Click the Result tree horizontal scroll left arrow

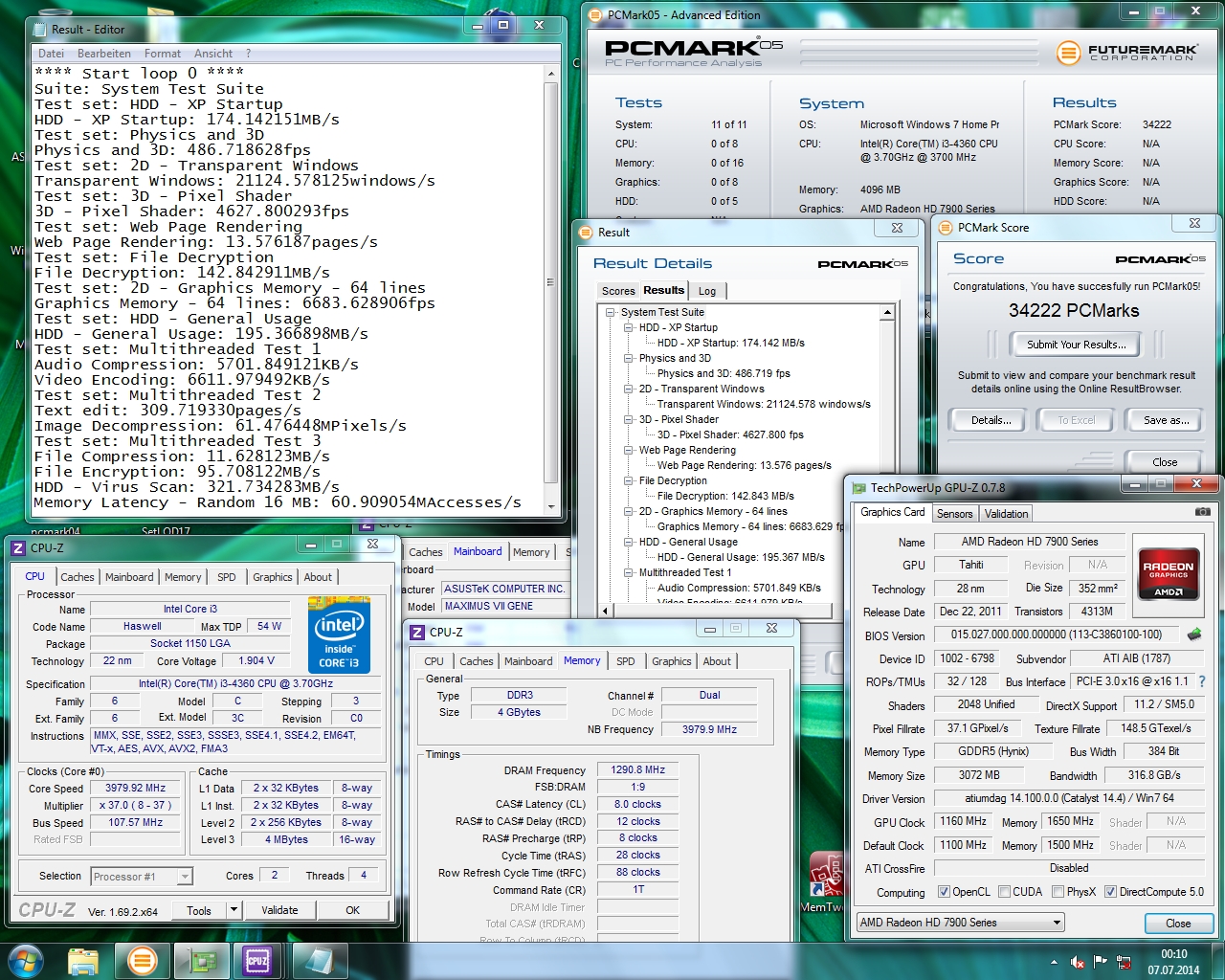(606, 611)
